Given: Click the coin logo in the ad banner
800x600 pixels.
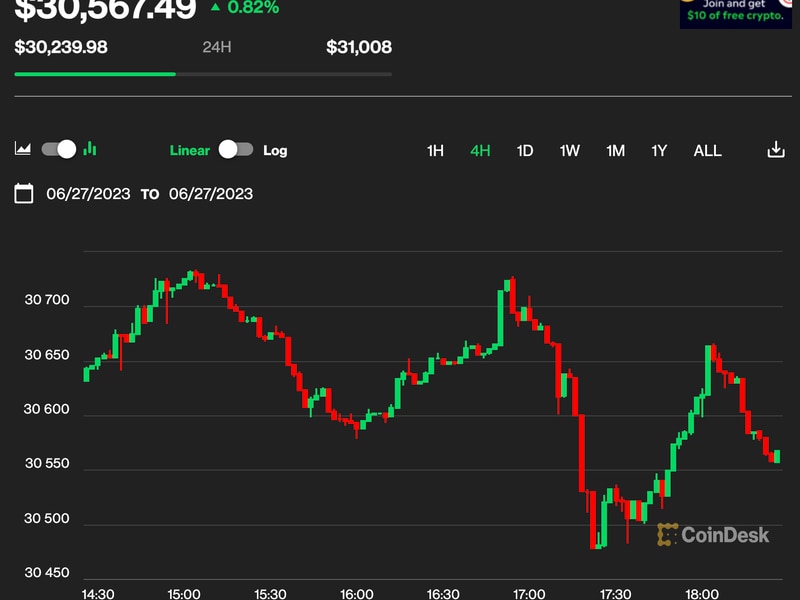Looking at the screenshot, I should point(686,3).
